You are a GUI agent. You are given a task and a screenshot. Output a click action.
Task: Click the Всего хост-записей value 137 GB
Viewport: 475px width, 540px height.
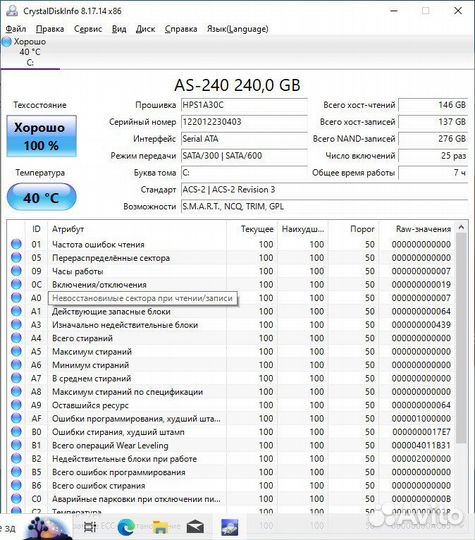tap(433, 122)
